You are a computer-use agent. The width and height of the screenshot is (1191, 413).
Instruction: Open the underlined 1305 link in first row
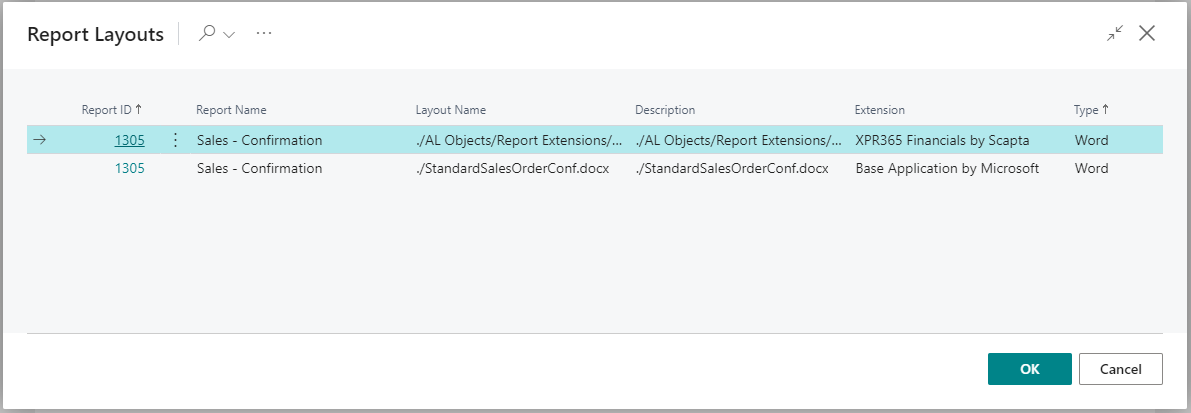pyautogui.click(x=129, y=140)
